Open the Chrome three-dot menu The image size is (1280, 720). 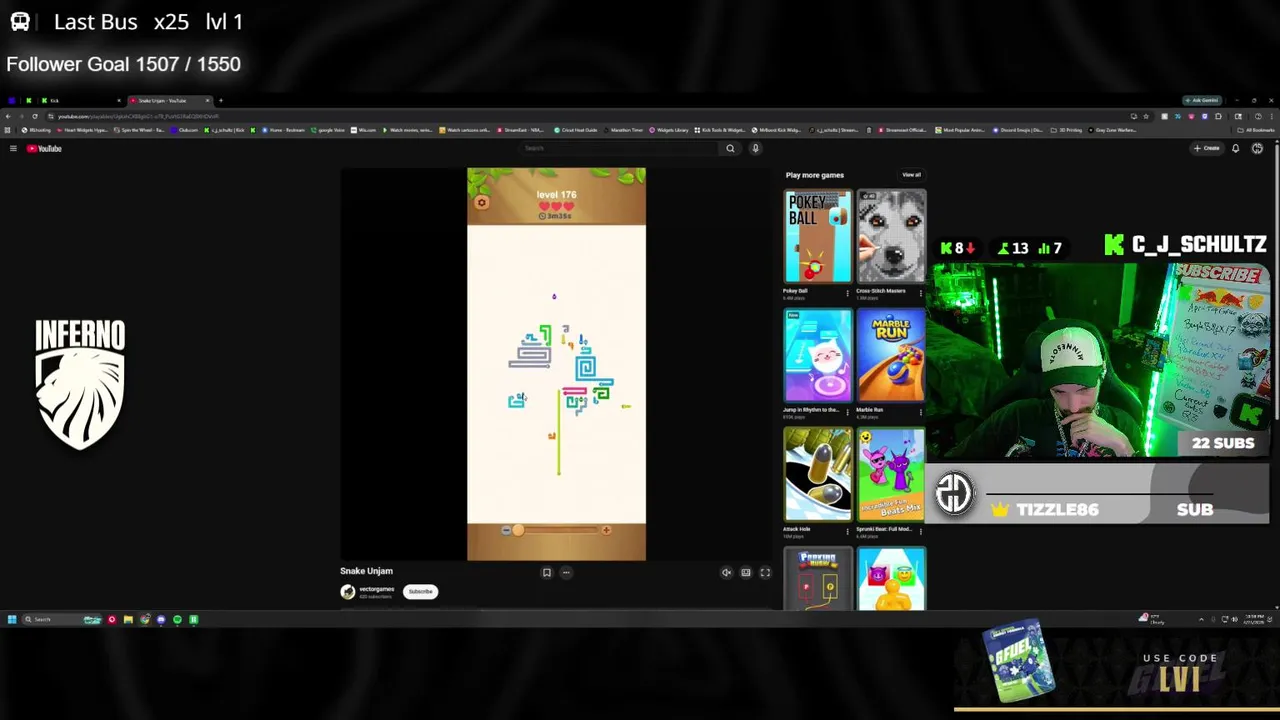point(1271,116)
